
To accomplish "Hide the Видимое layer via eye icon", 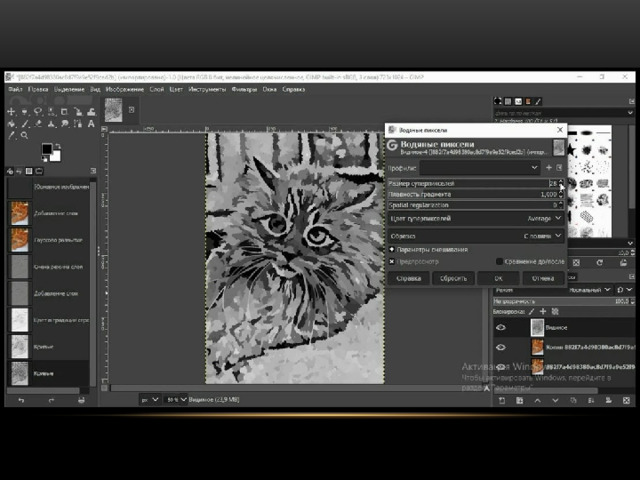I will pyautogui.click(x=501, y=327).
